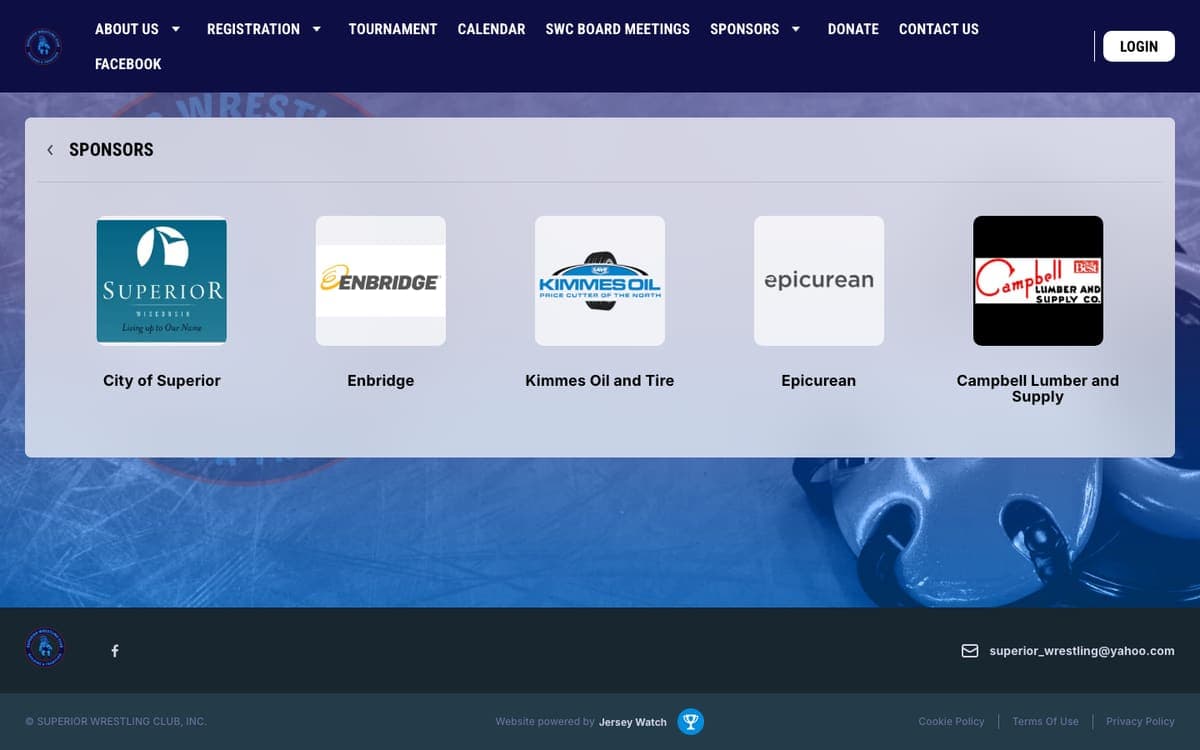
Task: Open the Terms Of Use link
Action: [1045, 721]
